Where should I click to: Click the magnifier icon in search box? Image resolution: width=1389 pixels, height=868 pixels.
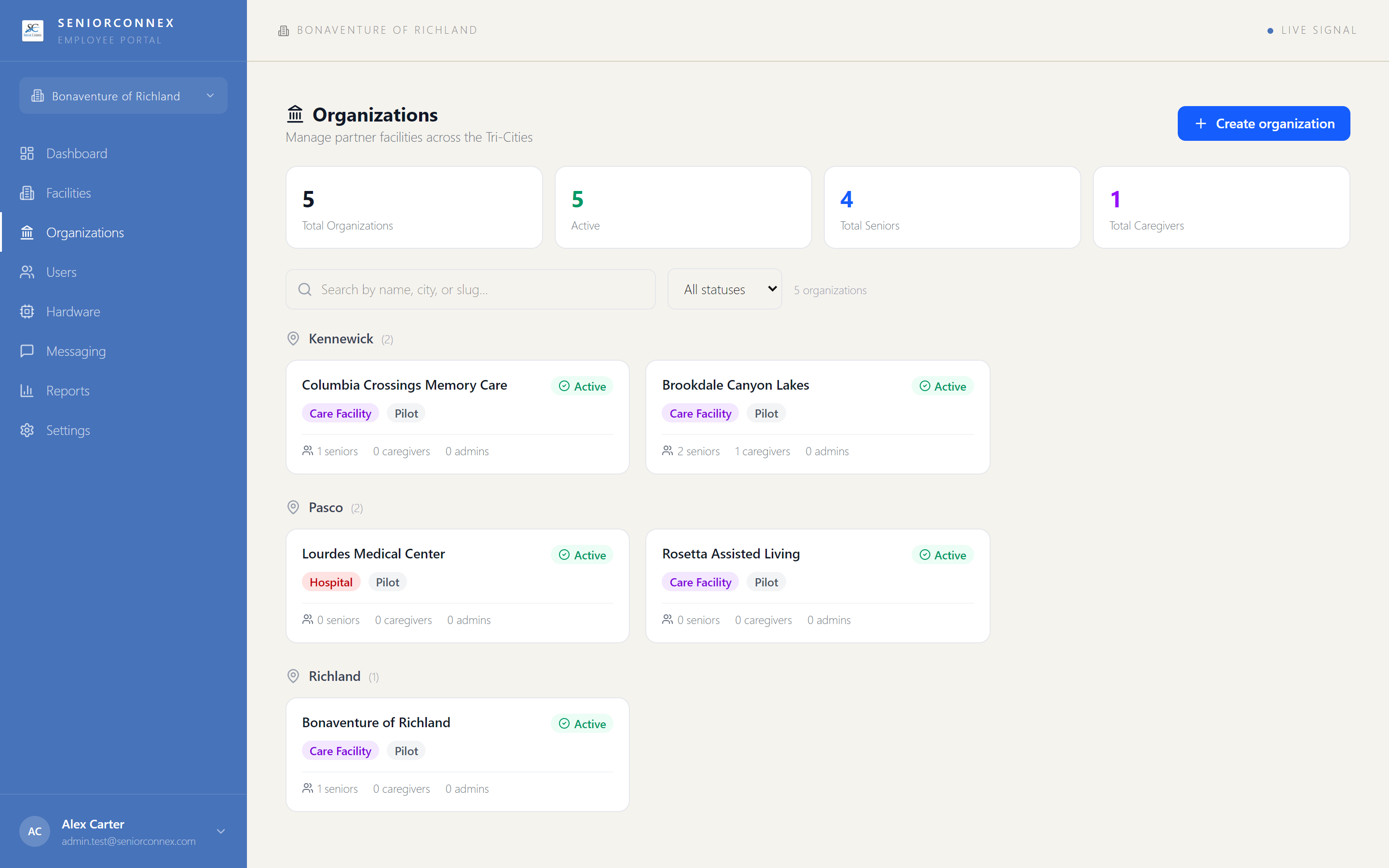tap(305, 289)
